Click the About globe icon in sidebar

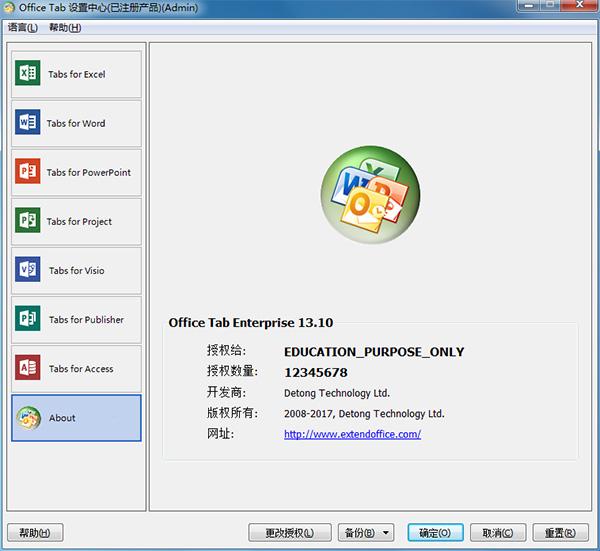point(28,418)
